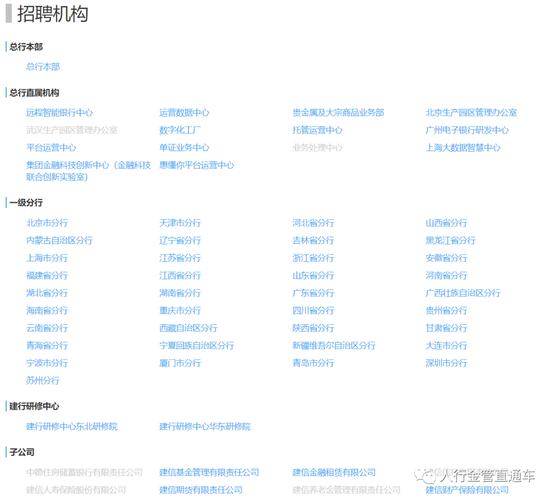
Task: Click 远程智能银行中心 link
Action: (x=59, y=112)
